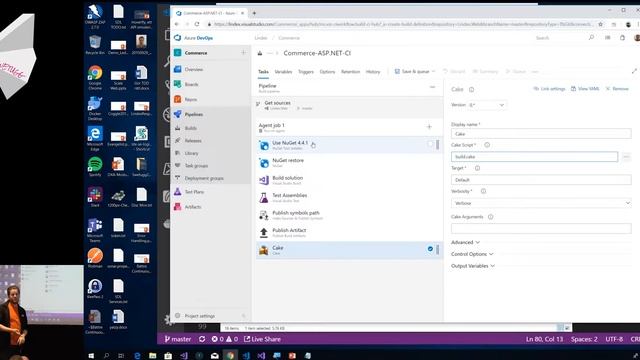This screenshot has height=360, width=640.
Task: Click Link settings for Cake task
Action: (549, 89)
